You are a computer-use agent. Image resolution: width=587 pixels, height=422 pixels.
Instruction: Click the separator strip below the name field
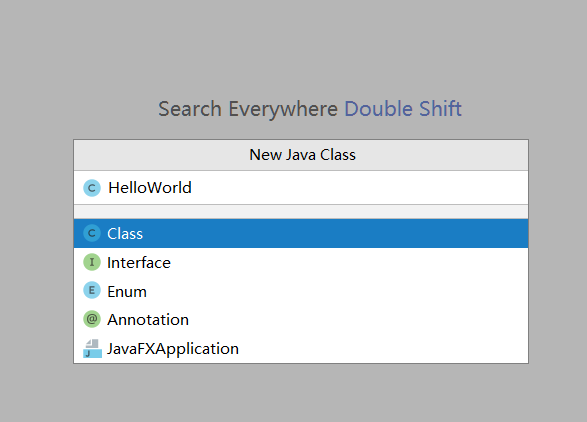(301, 212)
